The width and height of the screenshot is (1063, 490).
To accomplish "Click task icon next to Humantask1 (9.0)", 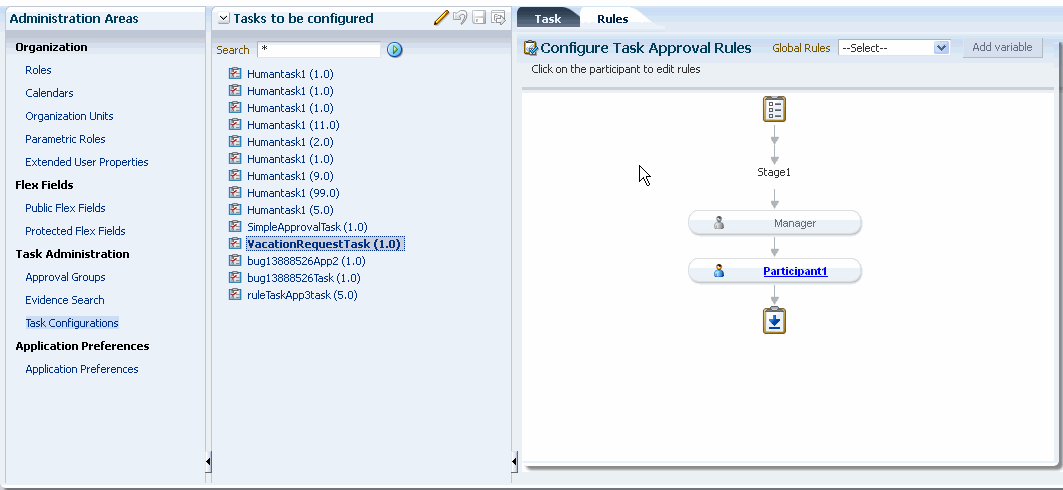I will 235,176.
